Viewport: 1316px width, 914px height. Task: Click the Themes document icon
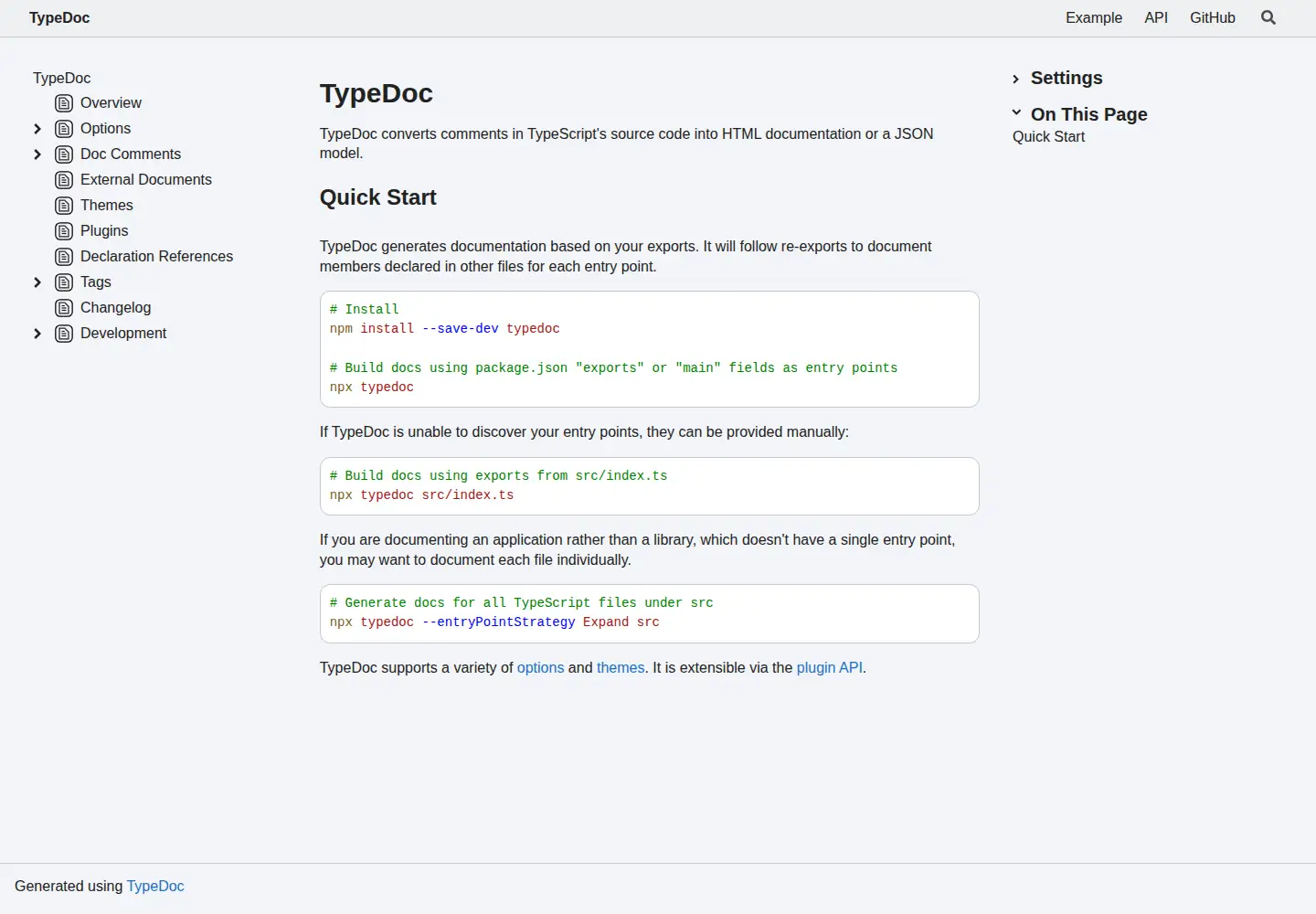coord(64,206)
